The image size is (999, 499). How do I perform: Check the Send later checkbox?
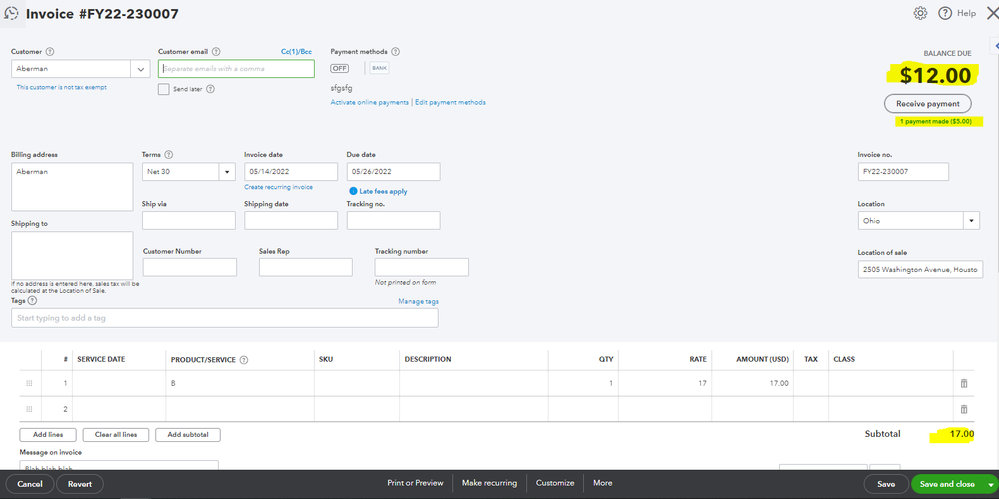tap(164, 89)
